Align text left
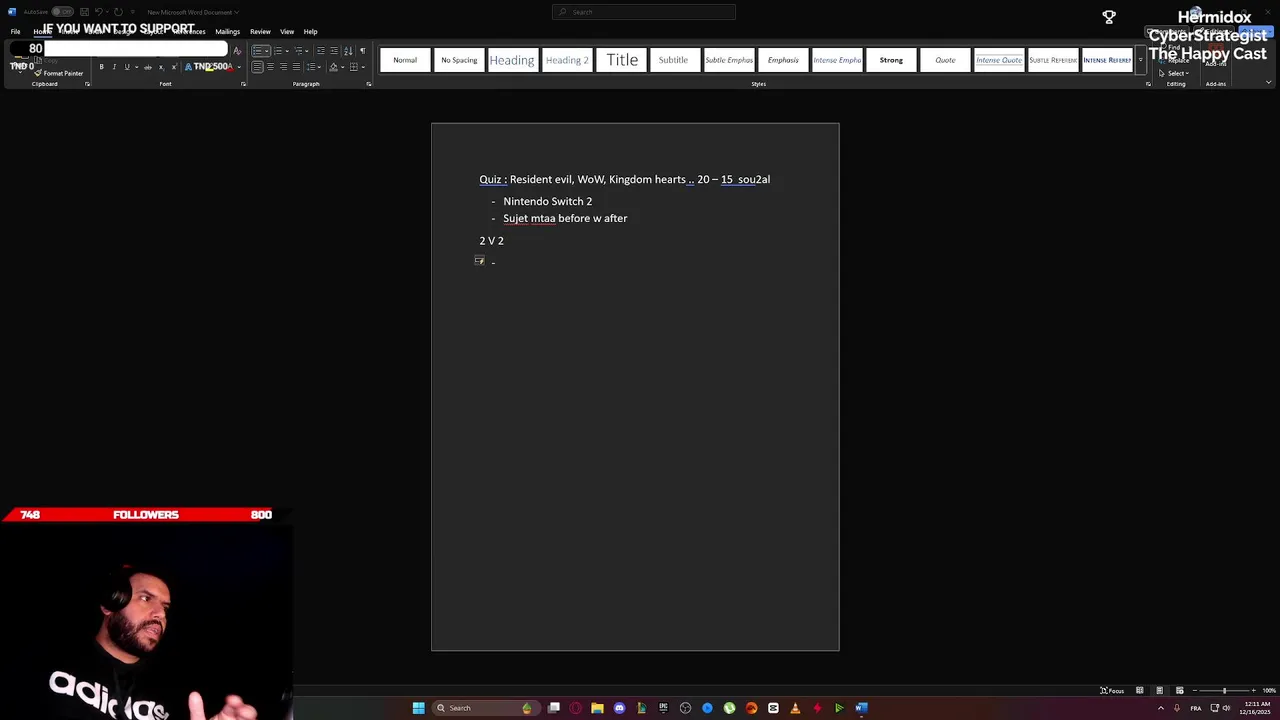This screenshot has height=720, width=1280. [x=257, y=67]
